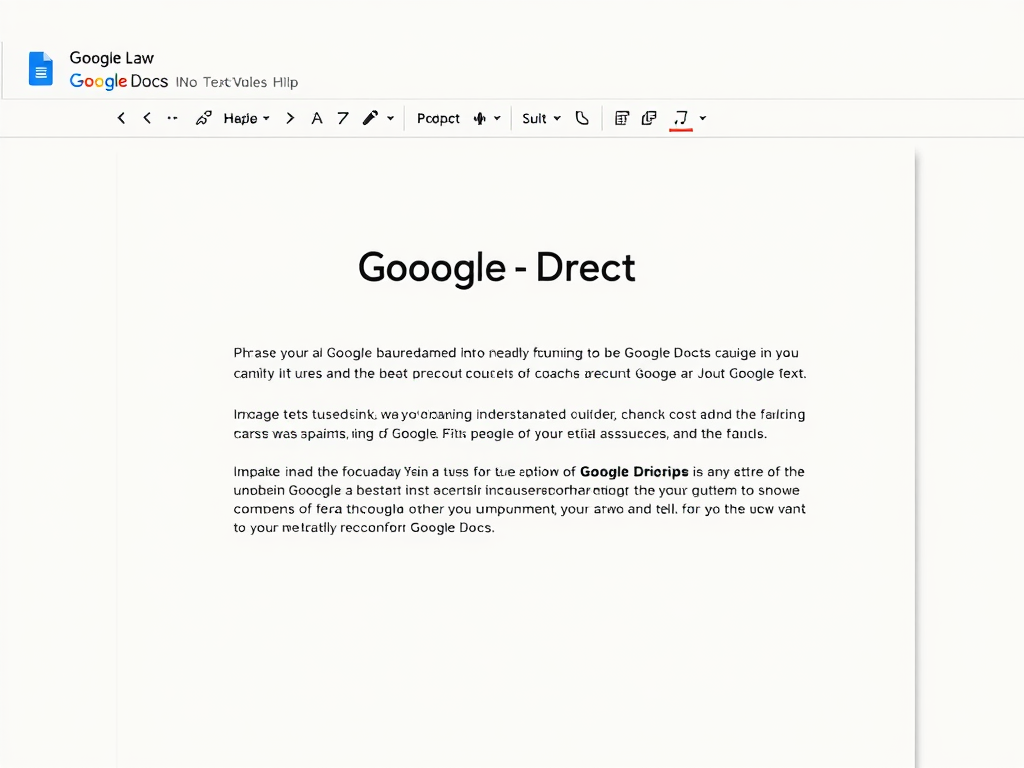Screen dimensions: 1024x768
Task: Open the Hllp menu
Action: click(278, 82)
